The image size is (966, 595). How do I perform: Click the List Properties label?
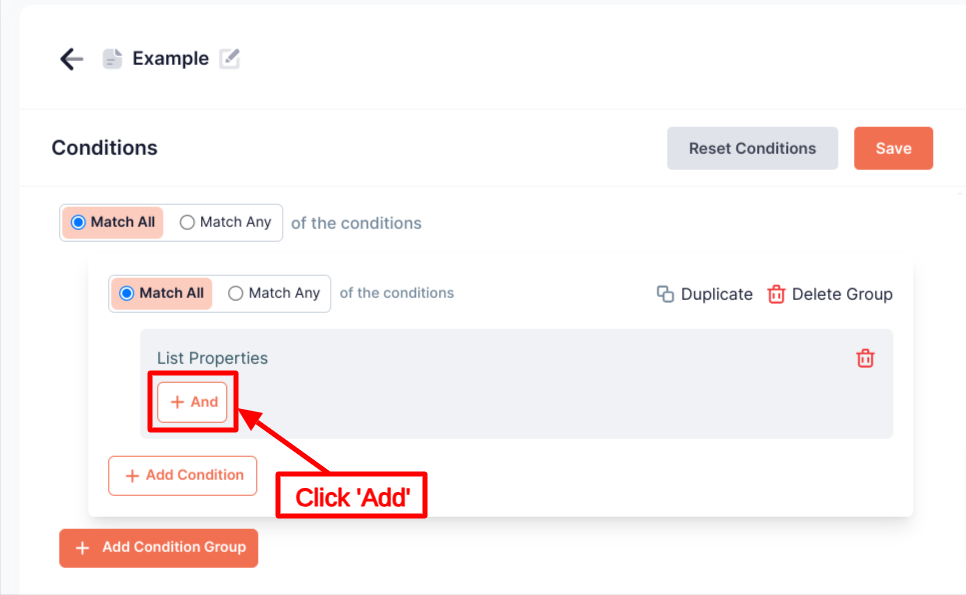(x=212, y=358)
